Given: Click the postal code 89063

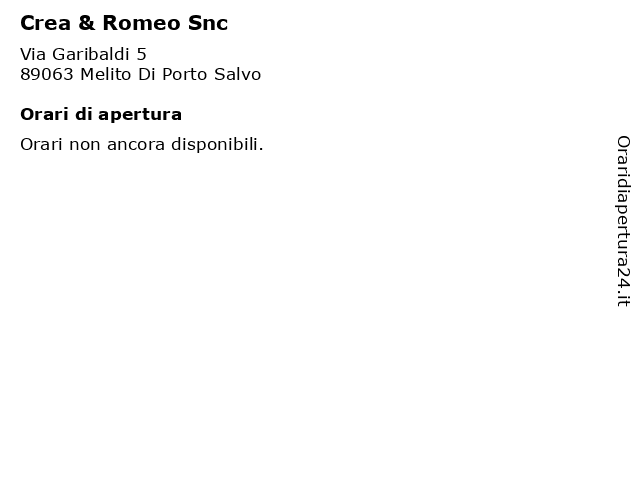Looking at the screenshot, I should click(47, 74).
